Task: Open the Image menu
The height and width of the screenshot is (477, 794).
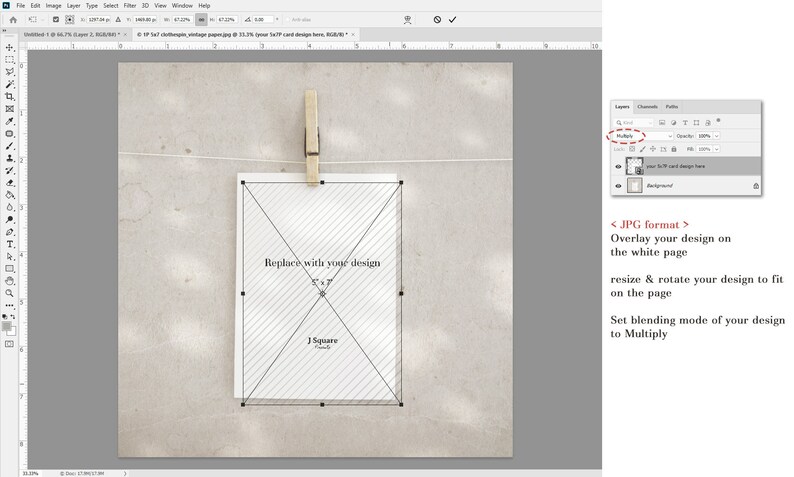Action: pos(53,6)
